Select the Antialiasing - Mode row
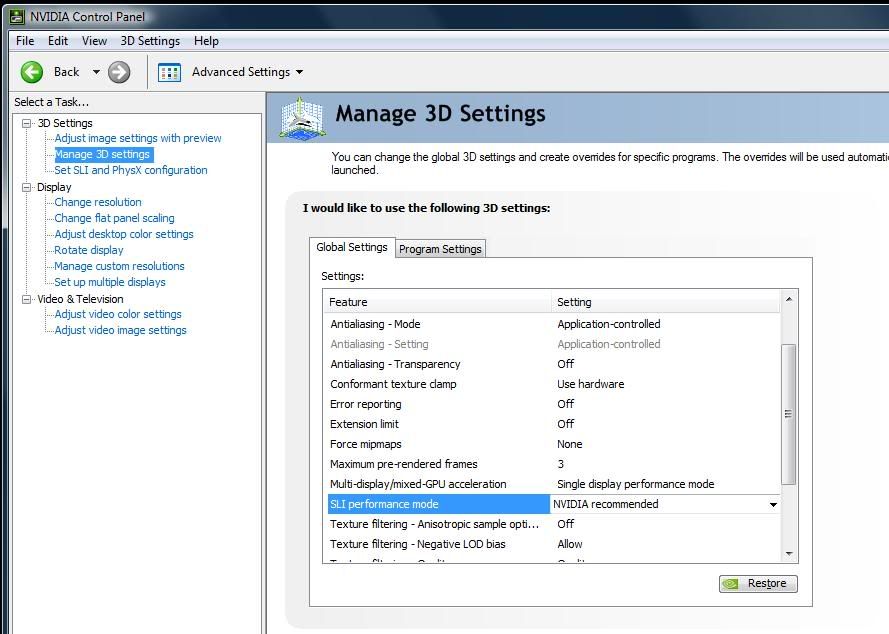The height and width of the screenshot is (634, 889). tap(554, 324)
